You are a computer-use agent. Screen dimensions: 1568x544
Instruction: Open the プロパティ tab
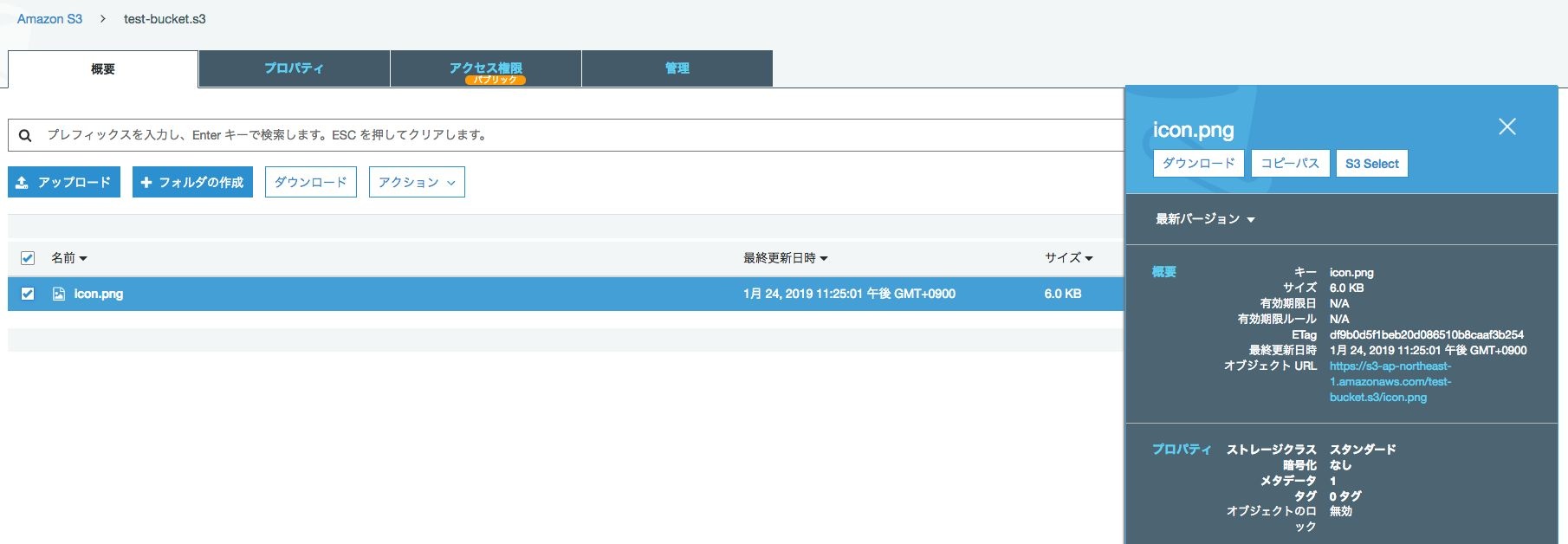click(295, 68)
